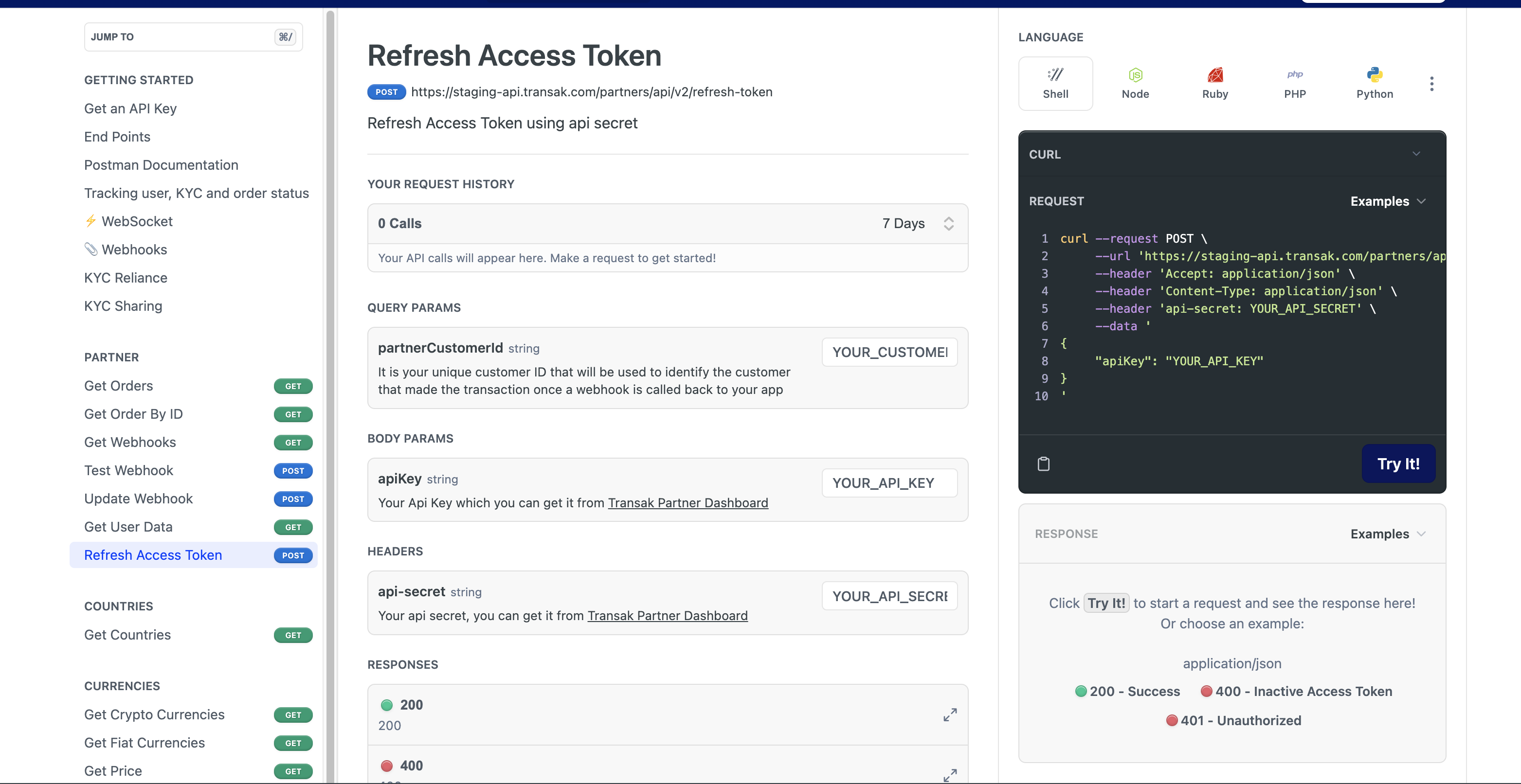
Task: Go to the WebSocket sidebar page
Action: pos(137,221)
